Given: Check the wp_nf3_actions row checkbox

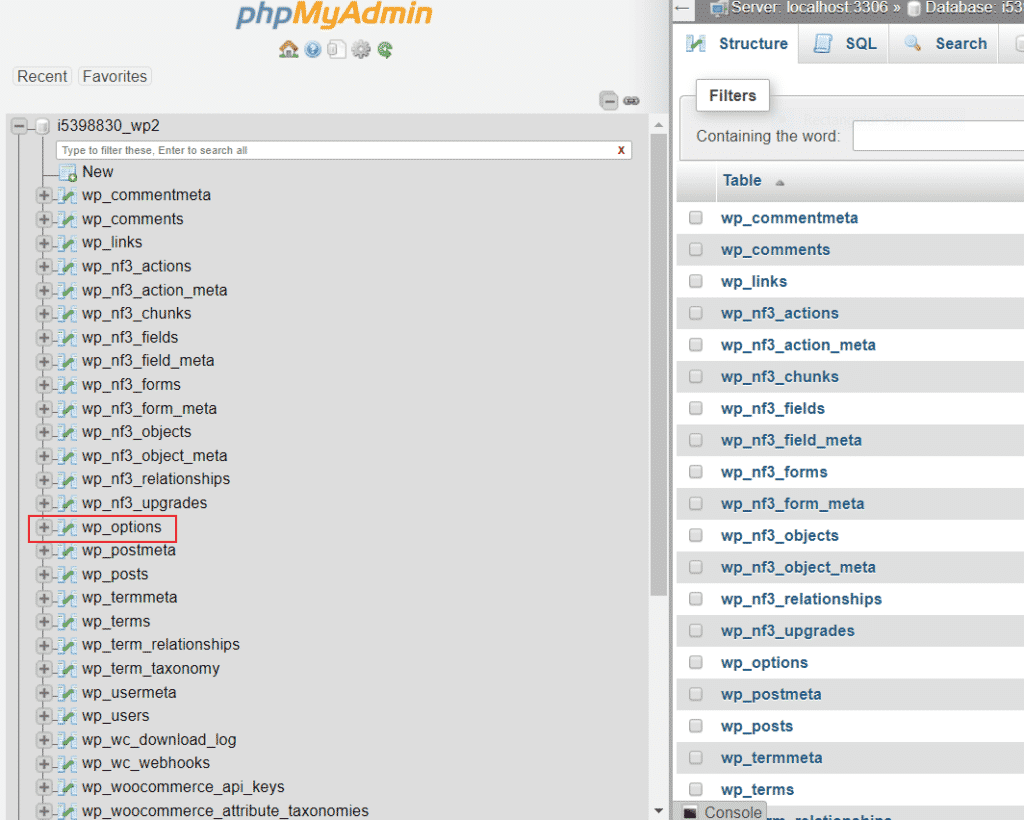Looking at the screenshot, I should click(696, 313).
